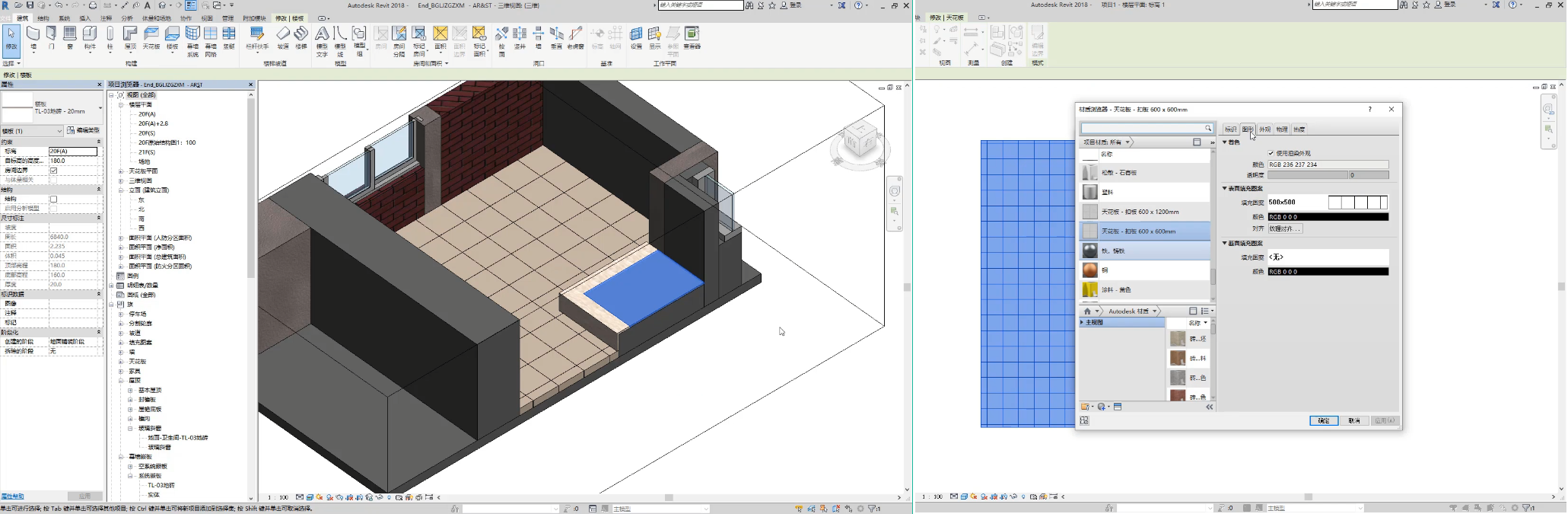Click the 确定 button in material dialog
The height and width of the screenshot is (514, 1568).
tap(1324, 421)
